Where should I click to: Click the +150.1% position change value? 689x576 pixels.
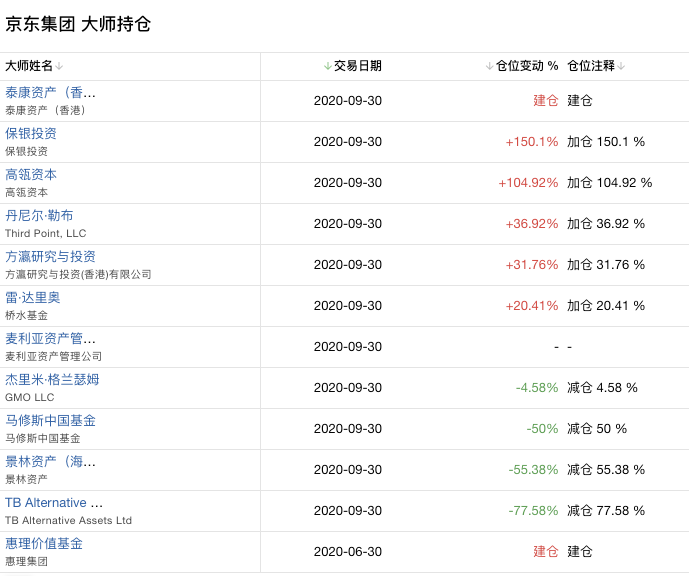(x=532, y=141)
